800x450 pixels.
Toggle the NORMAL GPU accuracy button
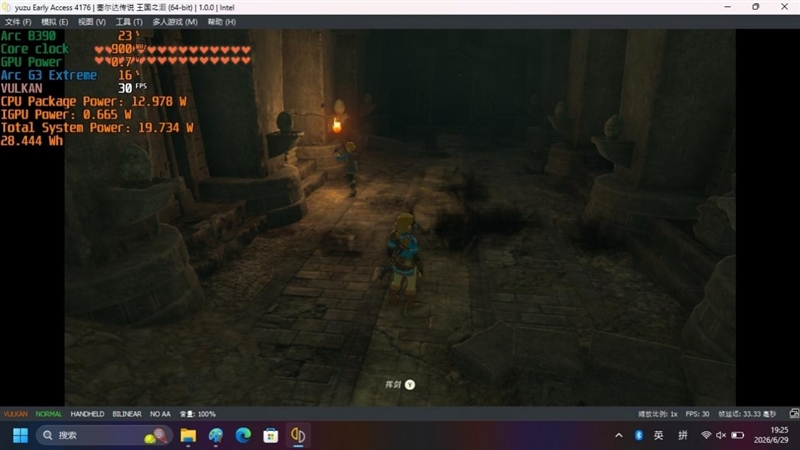pyautogui.click(x=48, y=414)
